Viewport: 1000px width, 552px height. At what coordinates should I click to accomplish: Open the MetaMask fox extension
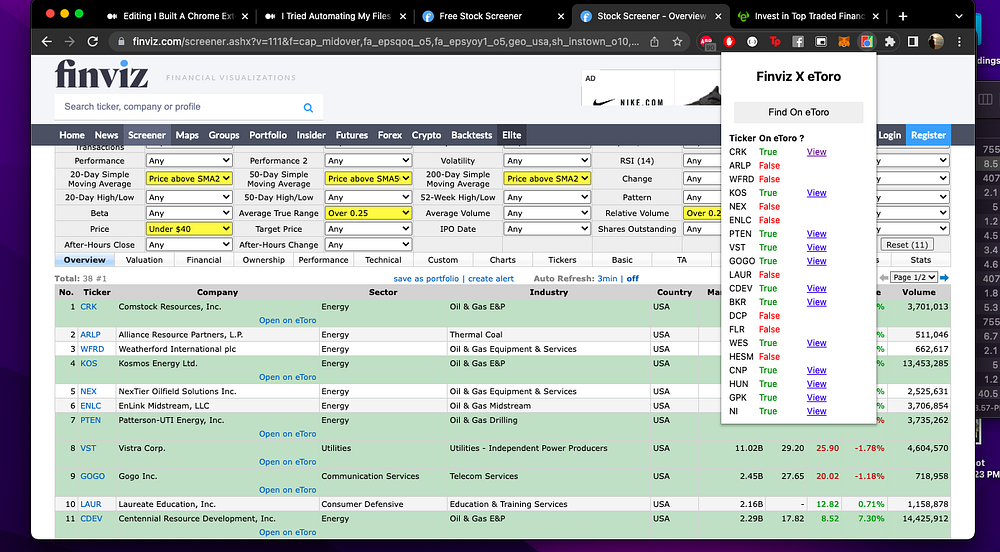tap(844, 42)
